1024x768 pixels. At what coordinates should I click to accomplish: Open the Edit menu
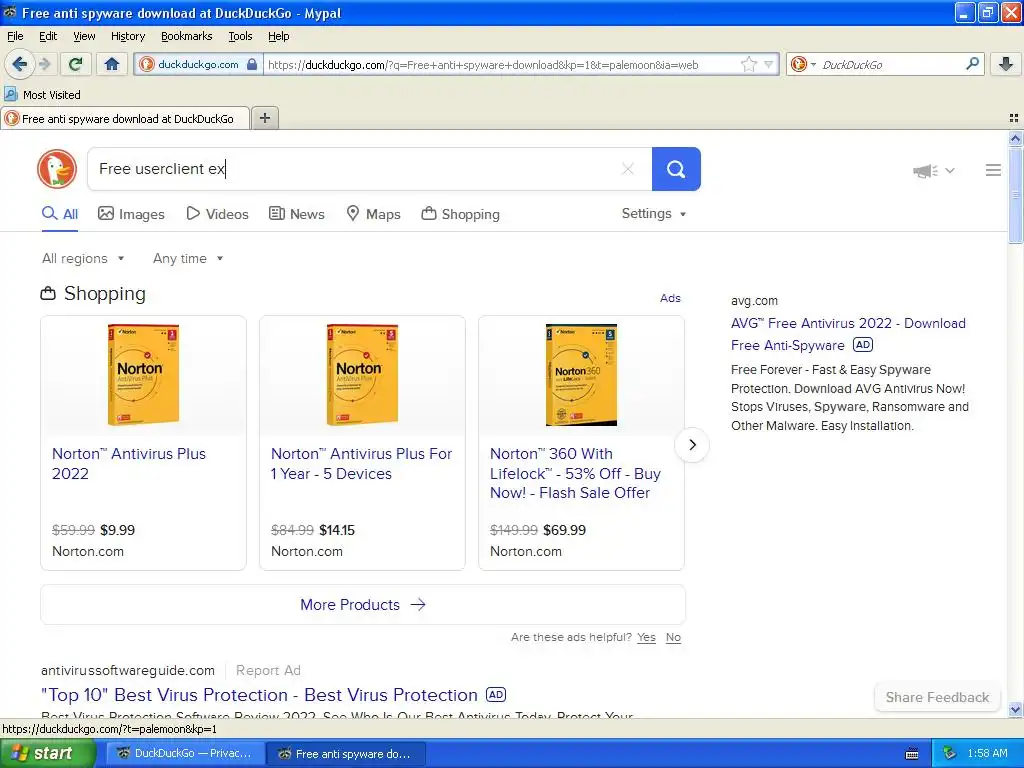coord(48,36)
